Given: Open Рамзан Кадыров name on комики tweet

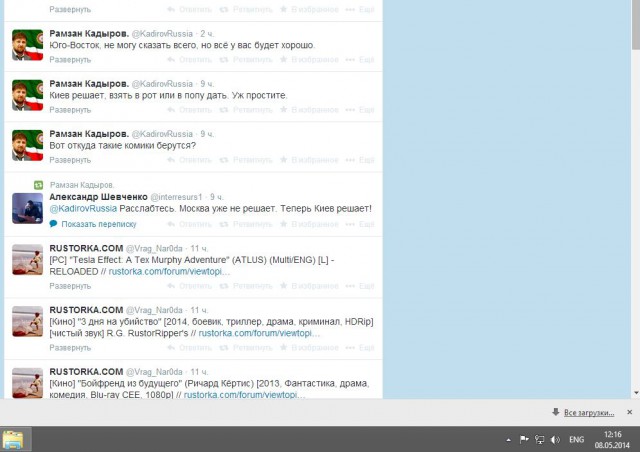Looking at the screenshot, I should click(x=89, y=134).
